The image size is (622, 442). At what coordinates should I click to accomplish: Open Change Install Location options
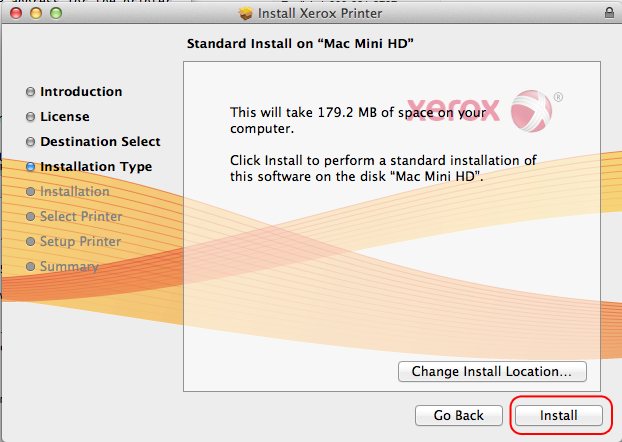(x=492, y=372)
